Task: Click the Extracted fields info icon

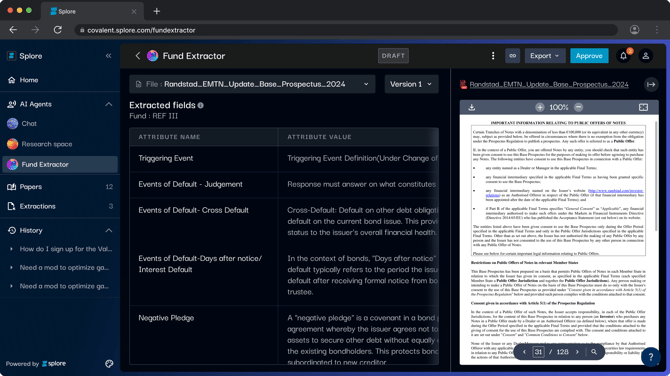Action: point(200,105)
